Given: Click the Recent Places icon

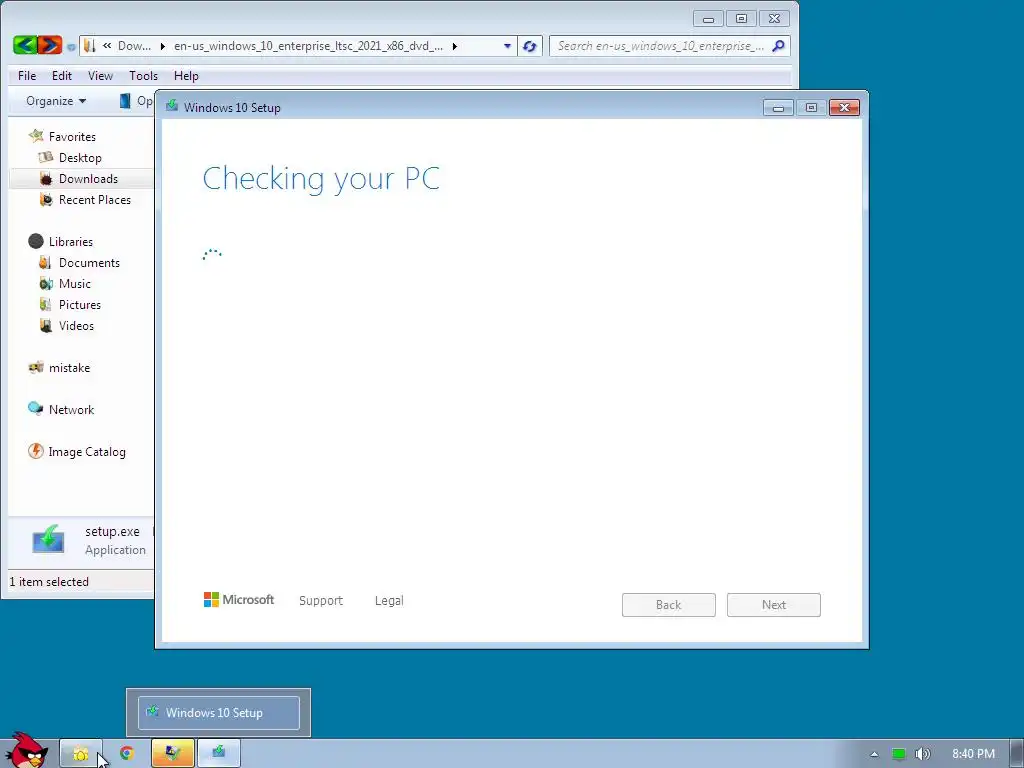Looking at the screenshot, I should click(x=46, y=200).
